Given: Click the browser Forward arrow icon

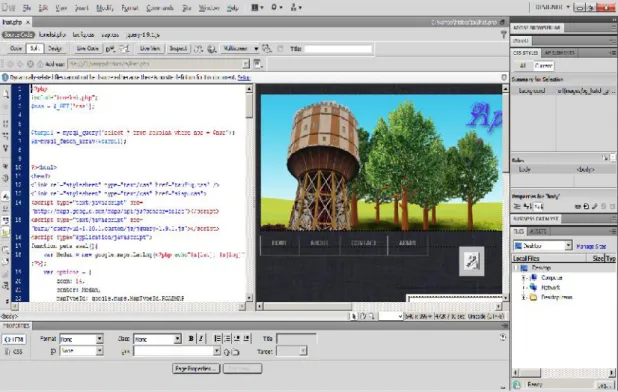Looking at the screenshot, I should [20, 64].
